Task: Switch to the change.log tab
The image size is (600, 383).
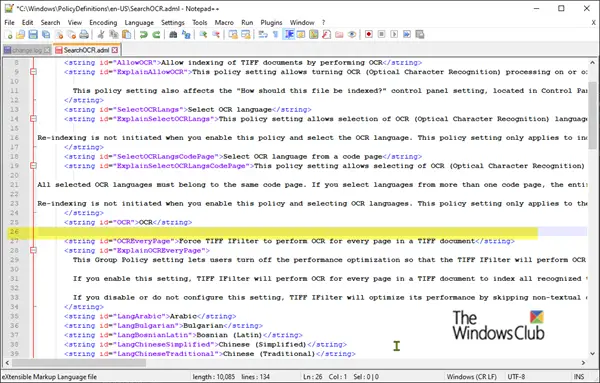Action: point(27,50)
